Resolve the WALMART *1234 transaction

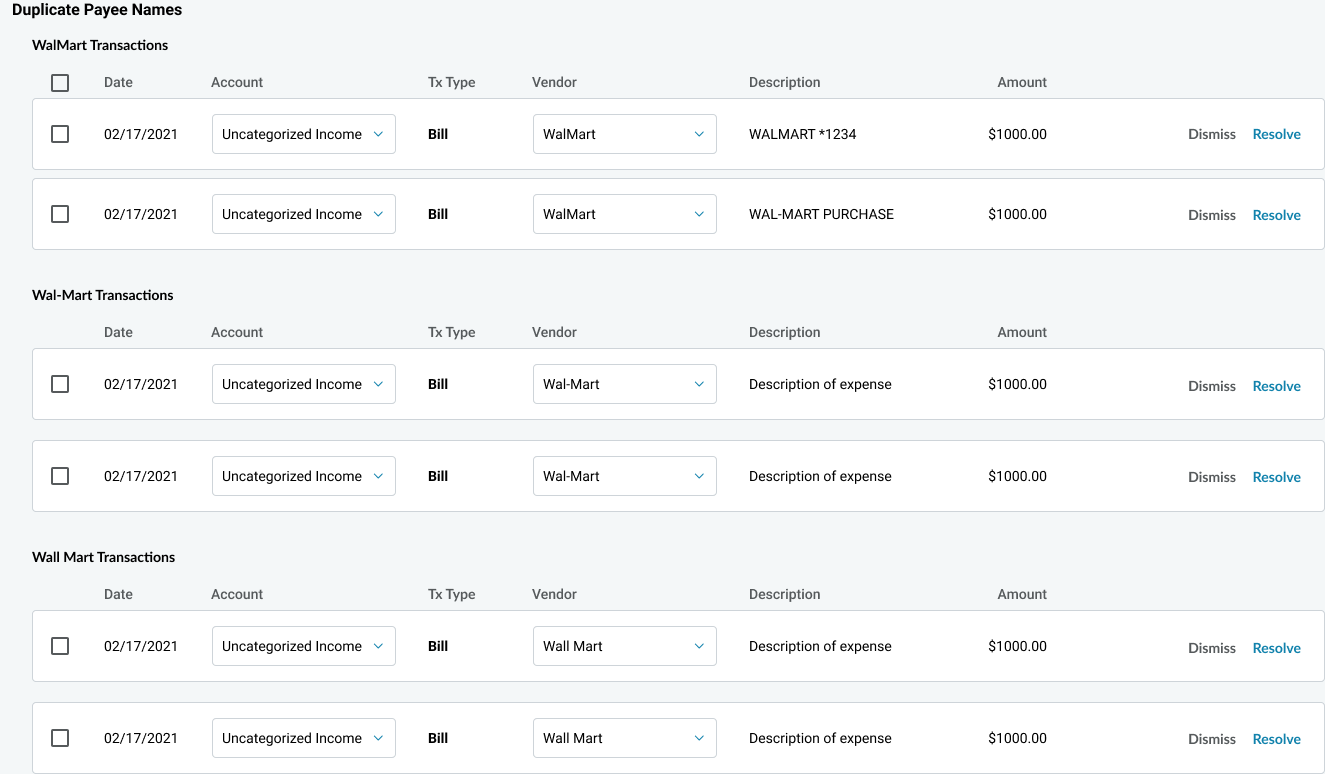tap(1276, 134)
